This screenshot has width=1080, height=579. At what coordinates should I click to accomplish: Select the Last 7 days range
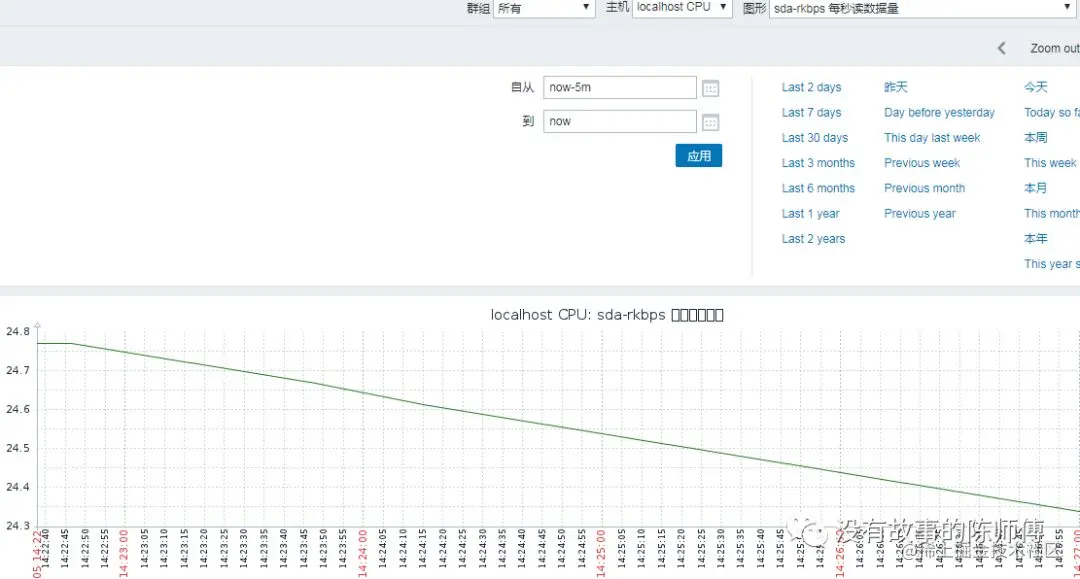tap(811, 112)
